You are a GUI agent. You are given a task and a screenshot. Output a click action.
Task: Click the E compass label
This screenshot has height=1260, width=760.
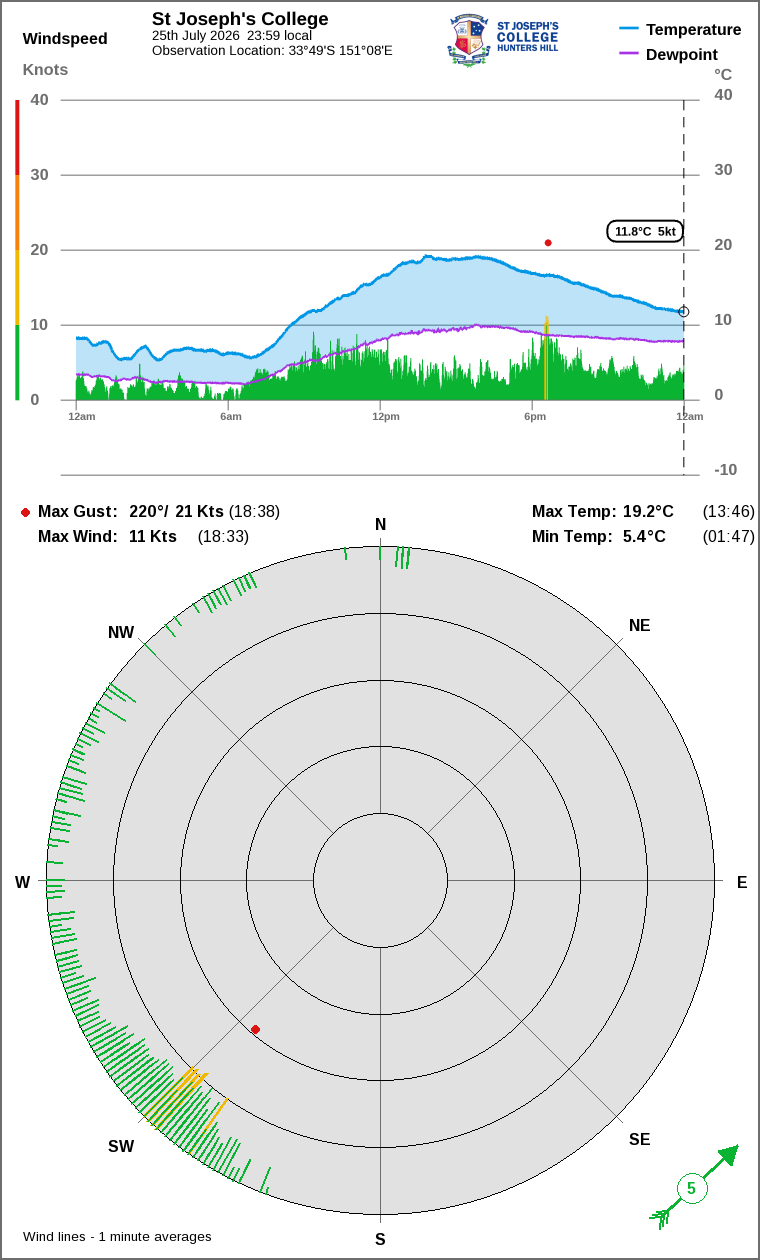742,882
